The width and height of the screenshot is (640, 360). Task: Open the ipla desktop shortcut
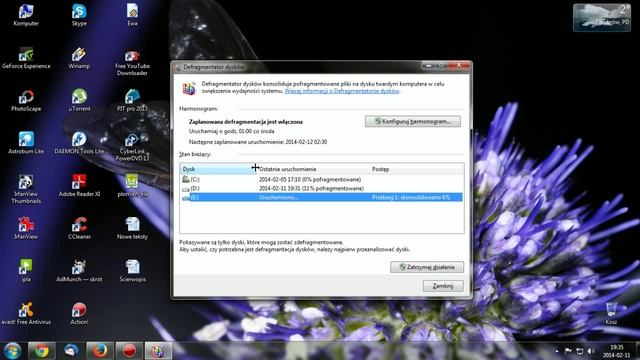pyautogui.click(x=26, y=271)
